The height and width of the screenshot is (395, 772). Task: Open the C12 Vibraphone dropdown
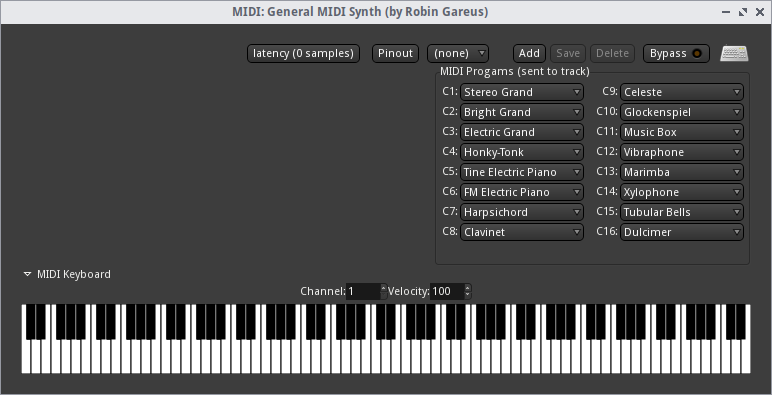(682, 152)
